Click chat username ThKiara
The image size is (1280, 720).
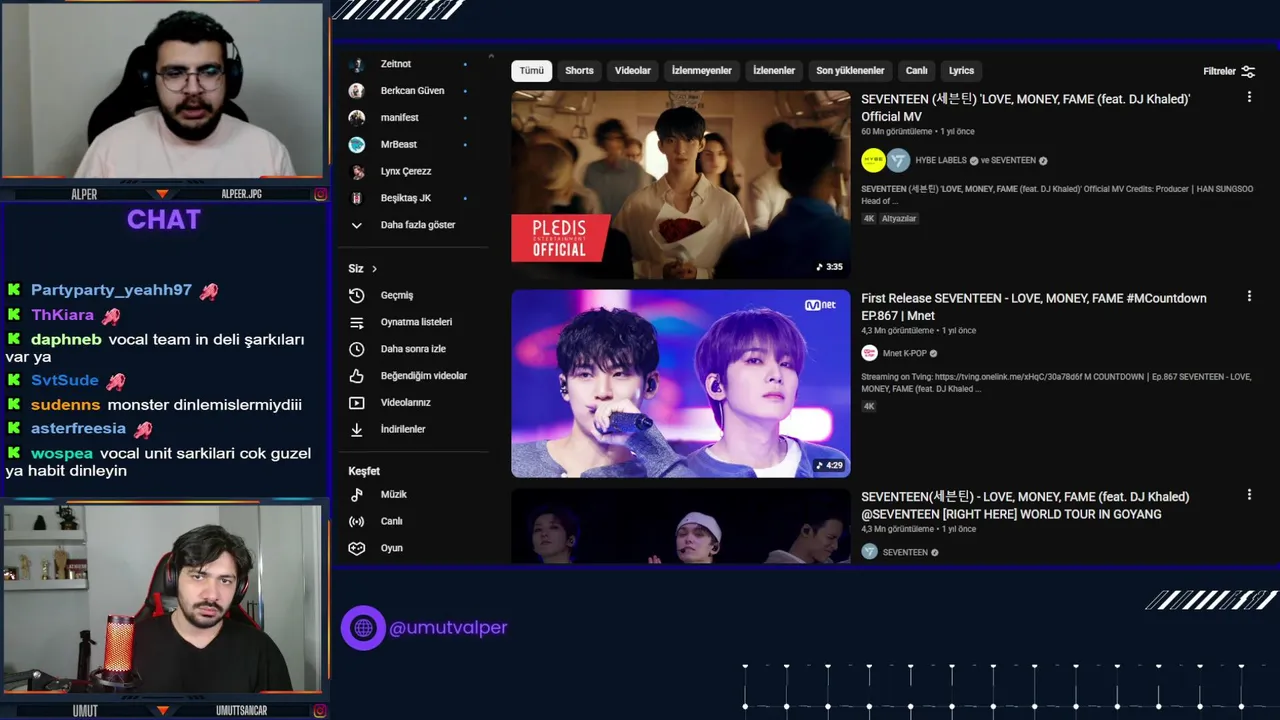click(x=62, y=315)
